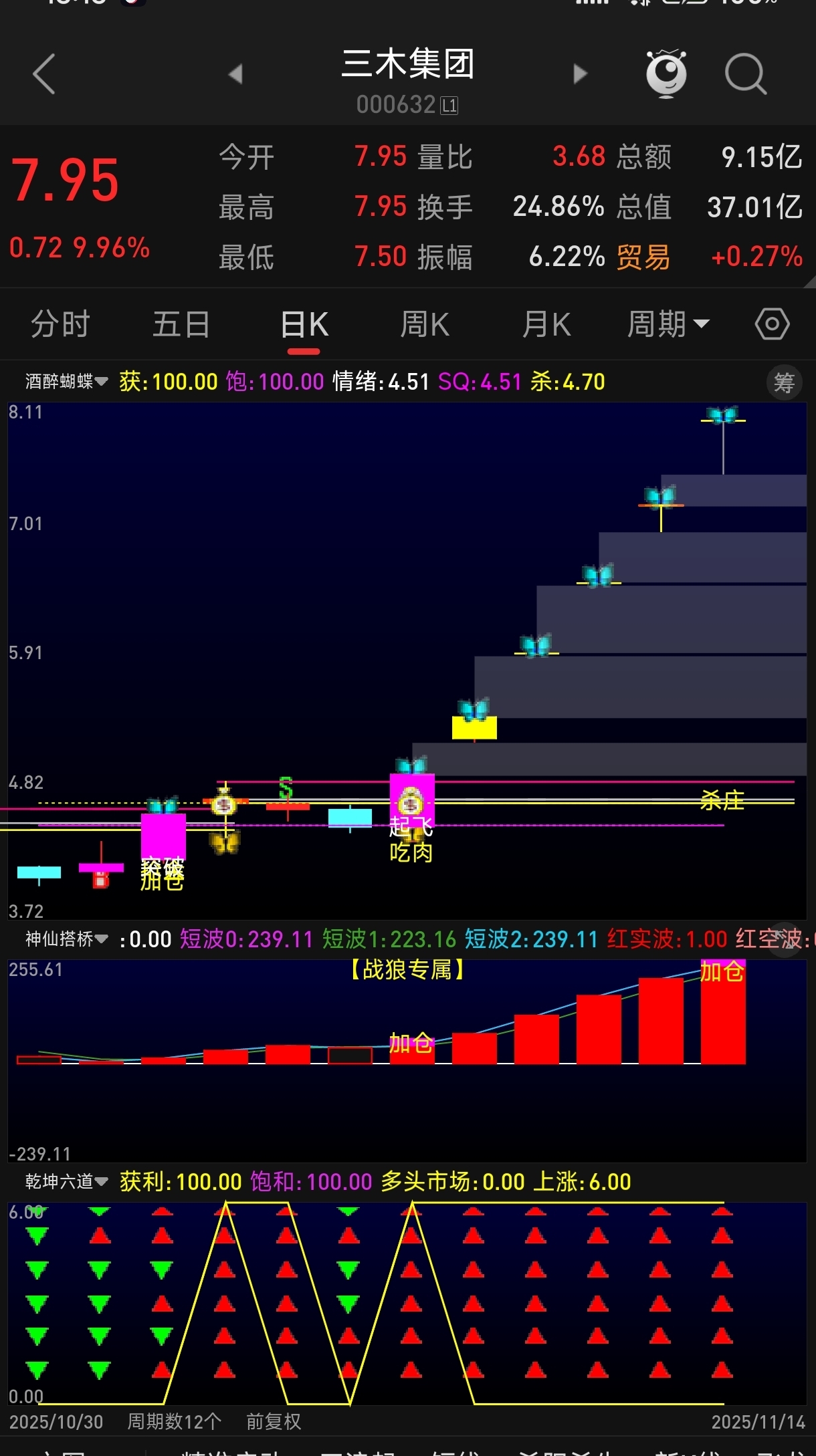Tap the 红实波:1.00 reading
The image size is (816, 1456).
tap(668, 939)
